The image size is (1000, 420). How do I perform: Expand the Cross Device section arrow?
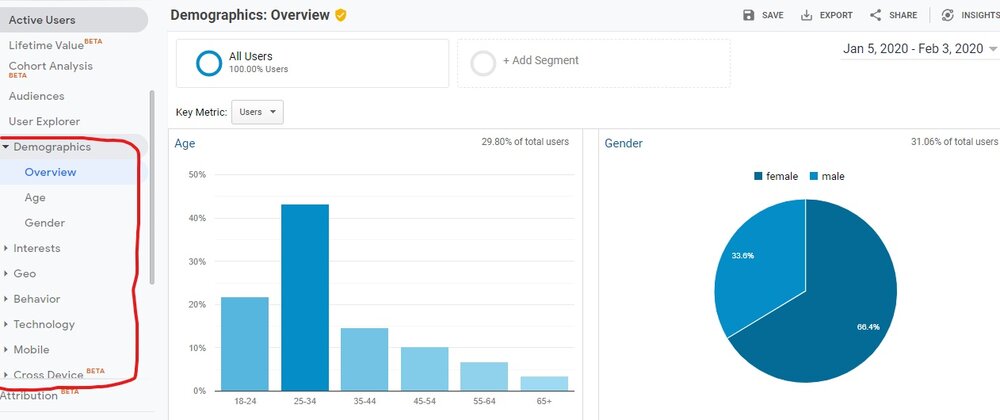click(5, 375)
